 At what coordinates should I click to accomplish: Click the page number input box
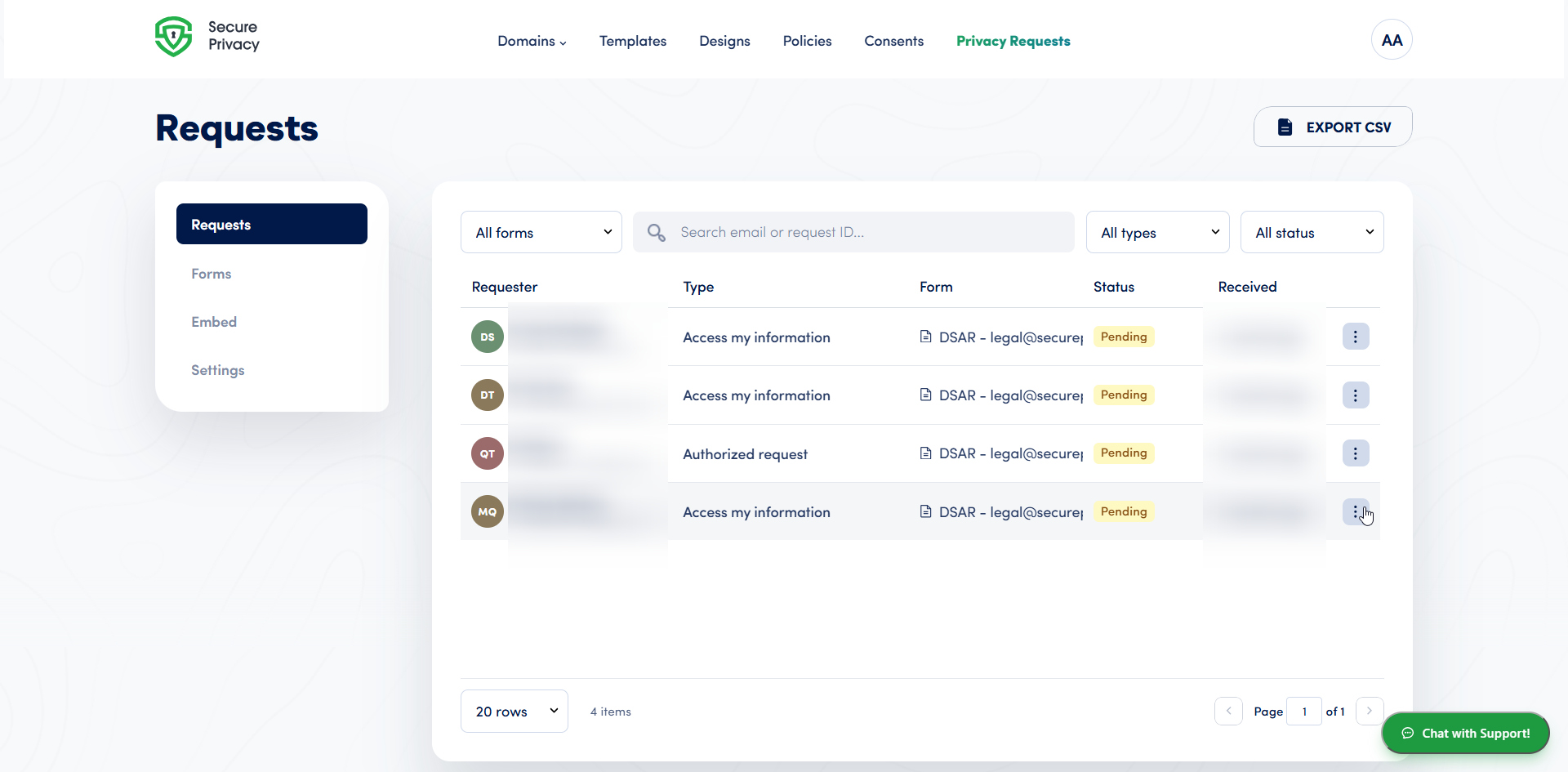(x=1304, y=711)
